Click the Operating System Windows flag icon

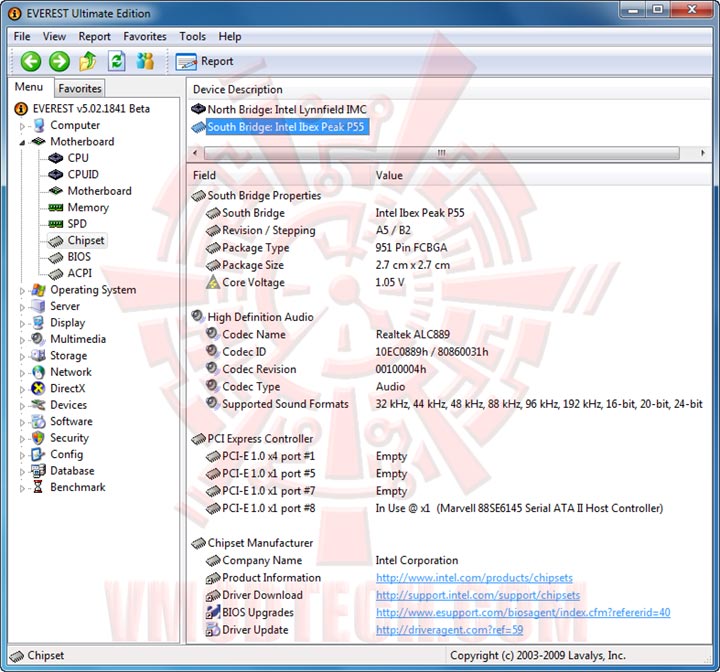(39, 290)
